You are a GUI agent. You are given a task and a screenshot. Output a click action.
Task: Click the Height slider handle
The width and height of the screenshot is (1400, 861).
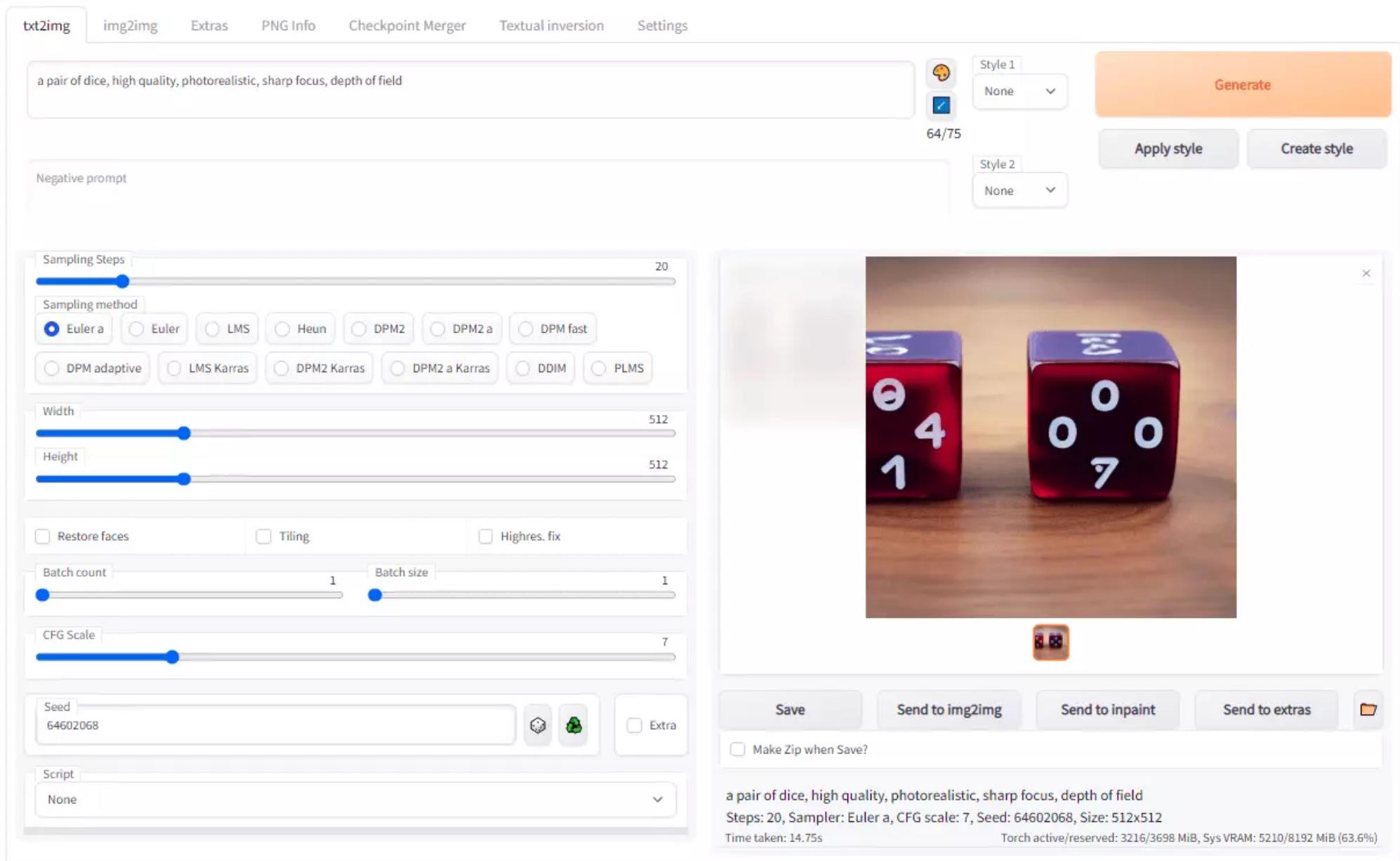pyautogui.click(x=184, y=479)
